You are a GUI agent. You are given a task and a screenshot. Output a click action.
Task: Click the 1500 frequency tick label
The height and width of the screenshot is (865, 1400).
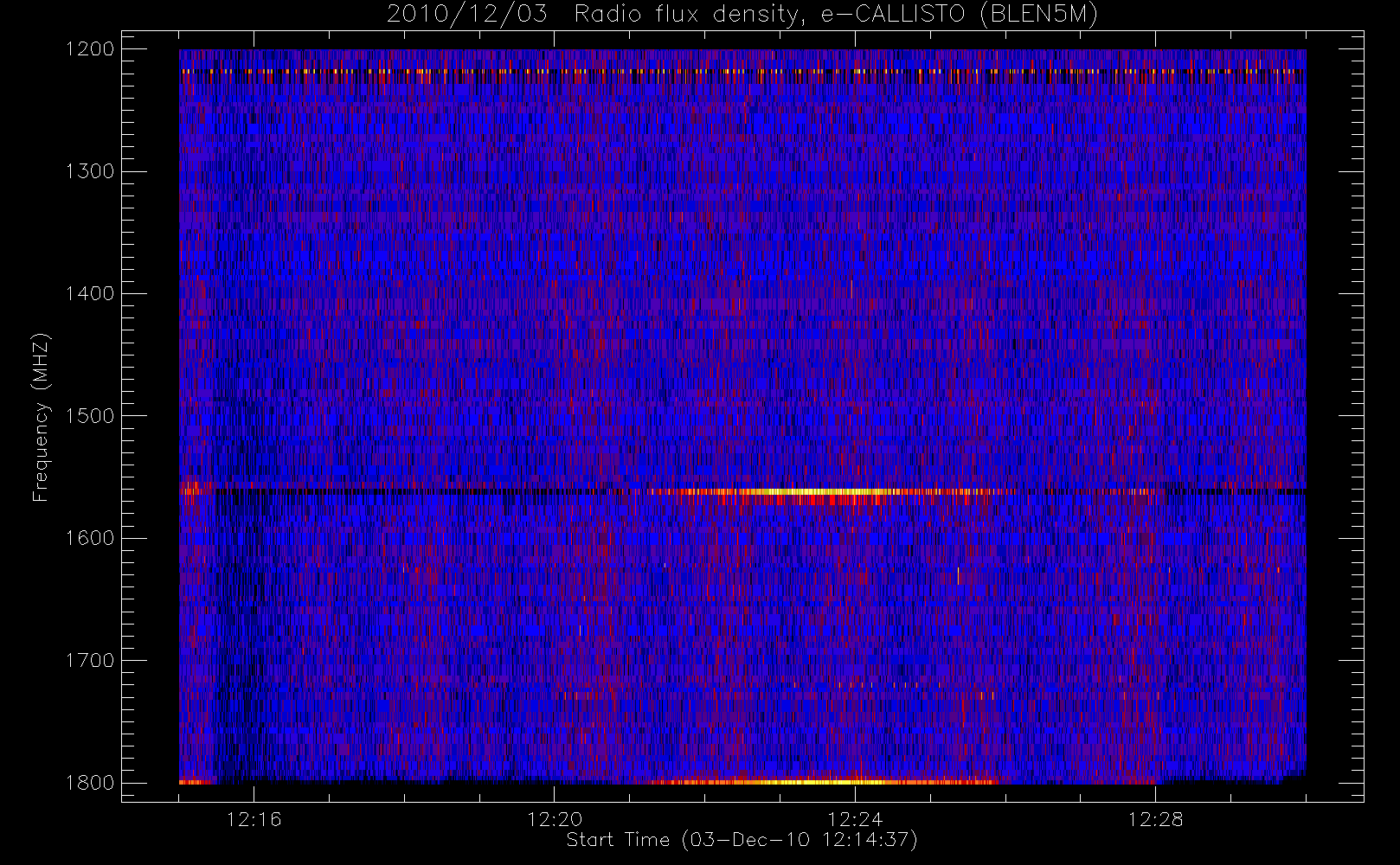click(x=90, y=416)
